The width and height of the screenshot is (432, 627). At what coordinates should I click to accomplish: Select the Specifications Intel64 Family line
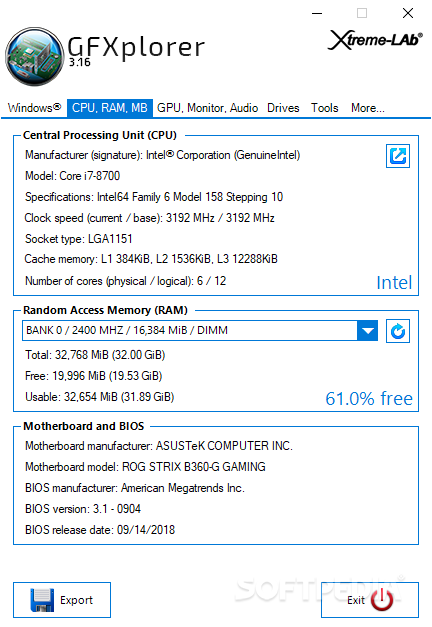tap(154, 197)
